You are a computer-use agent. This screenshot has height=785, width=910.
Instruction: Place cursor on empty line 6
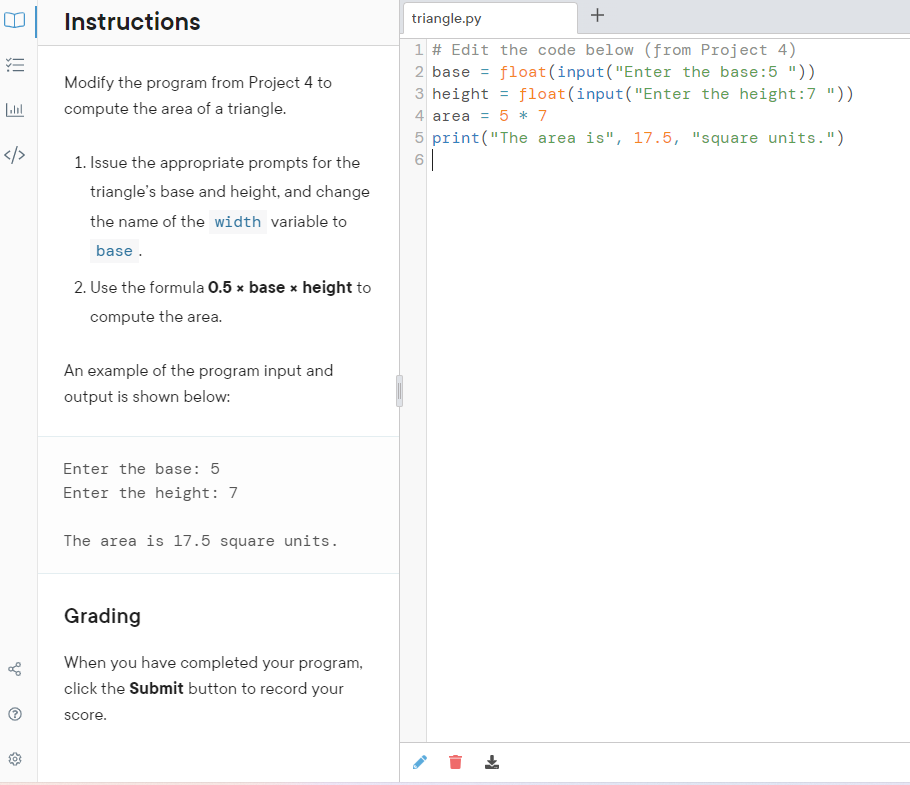(667, 160)
